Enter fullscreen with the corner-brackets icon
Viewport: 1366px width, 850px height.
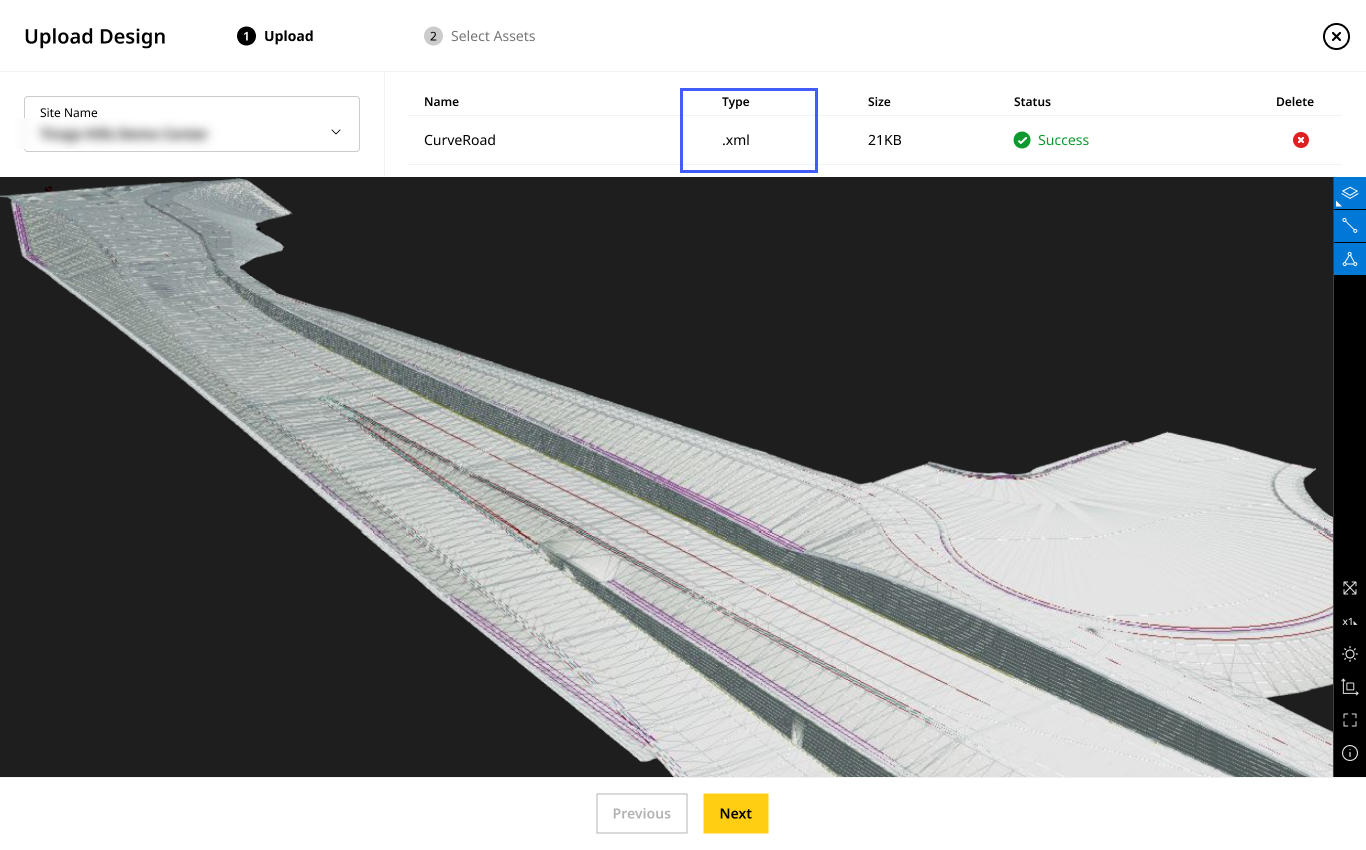point(1349,720)
